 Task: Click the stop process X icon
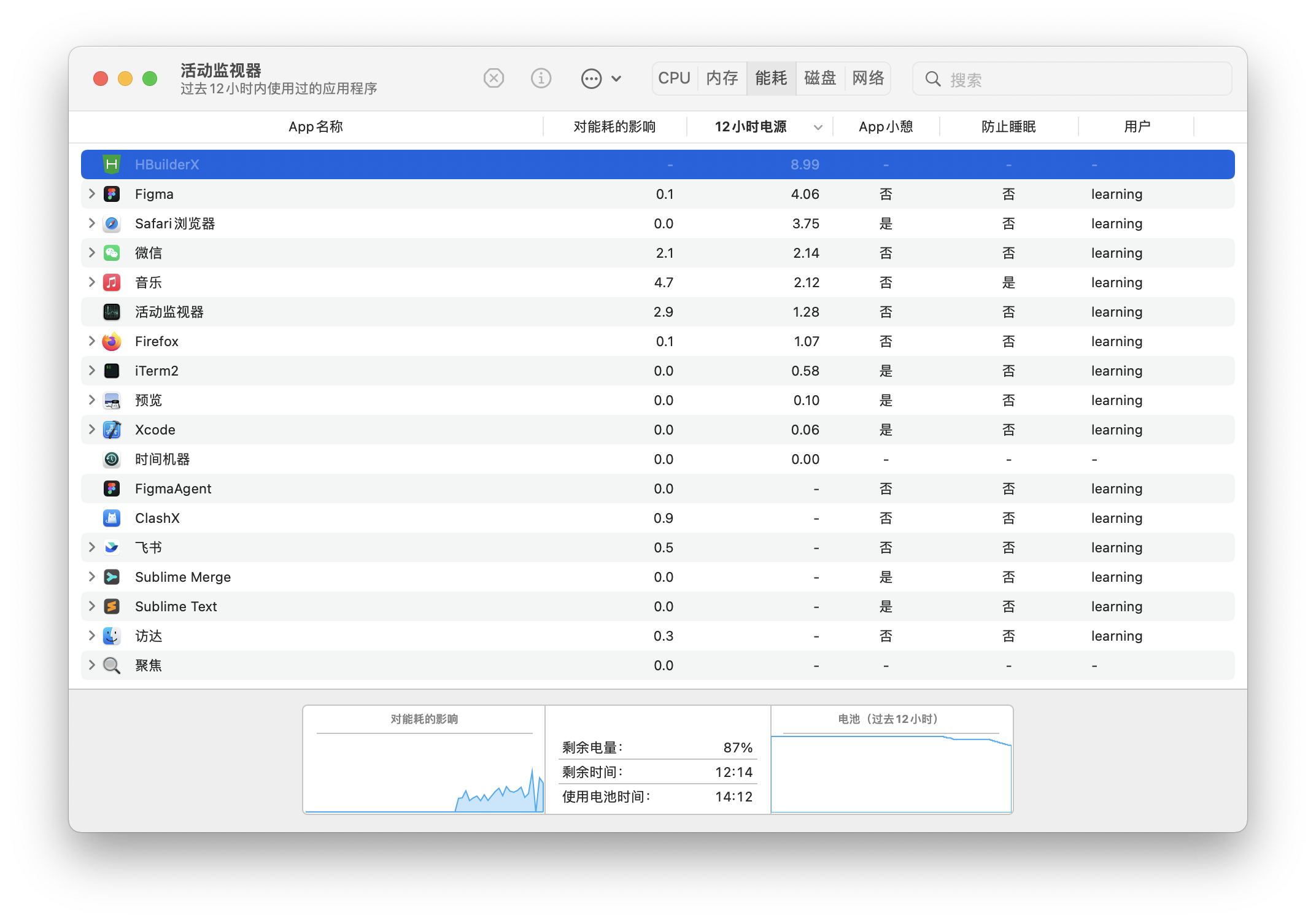click(493, 79)
